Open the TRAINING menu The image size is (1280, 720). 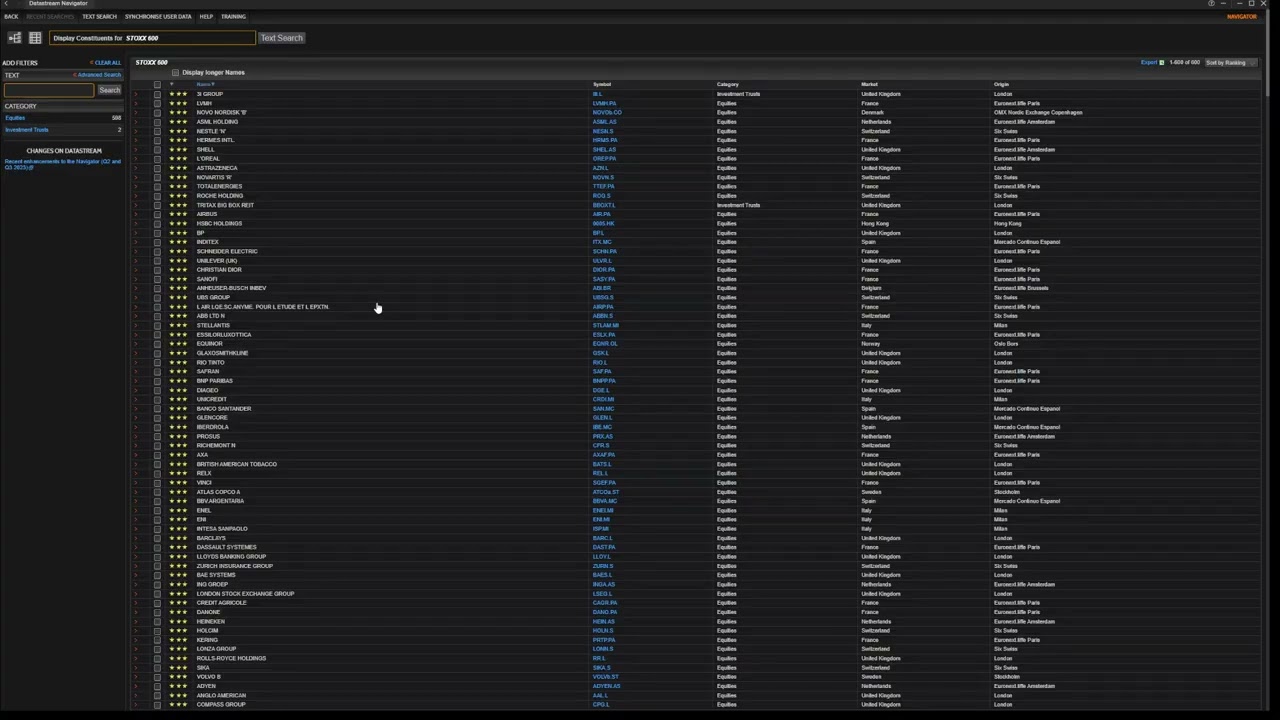(233, 17)
